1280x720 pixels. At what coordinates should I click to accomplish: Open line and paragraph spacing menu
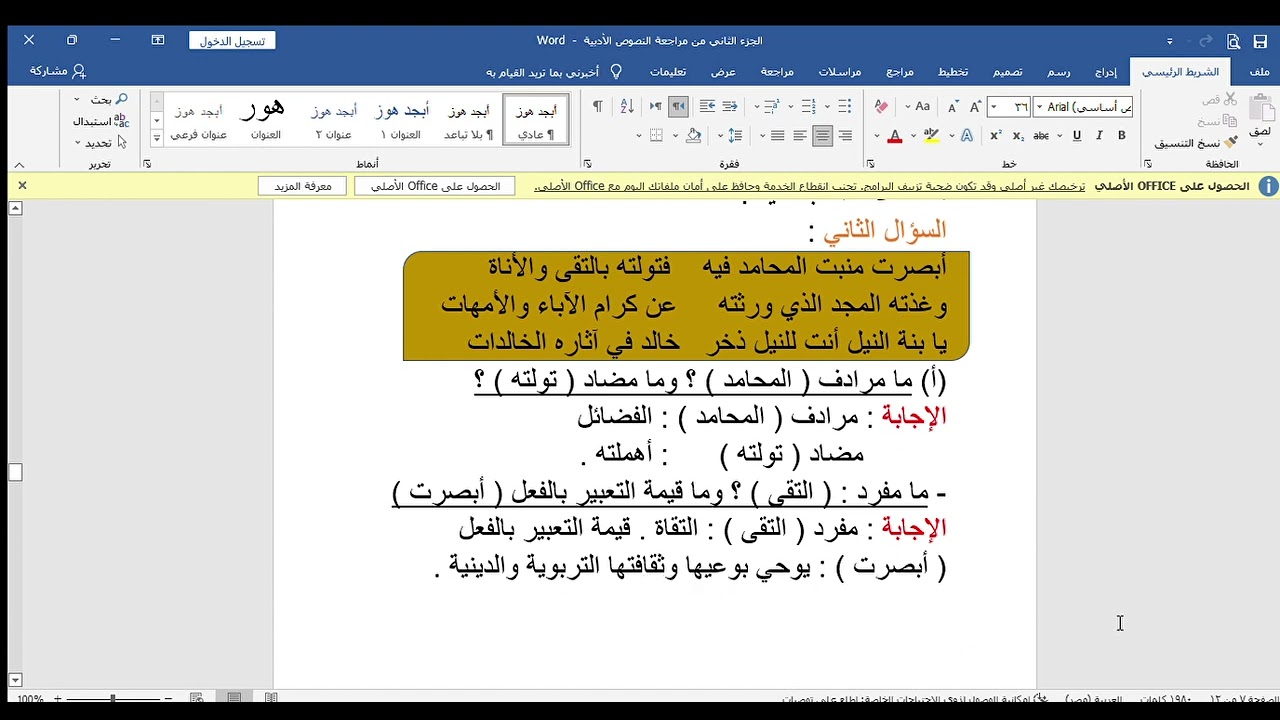click(x=736, y=136)
